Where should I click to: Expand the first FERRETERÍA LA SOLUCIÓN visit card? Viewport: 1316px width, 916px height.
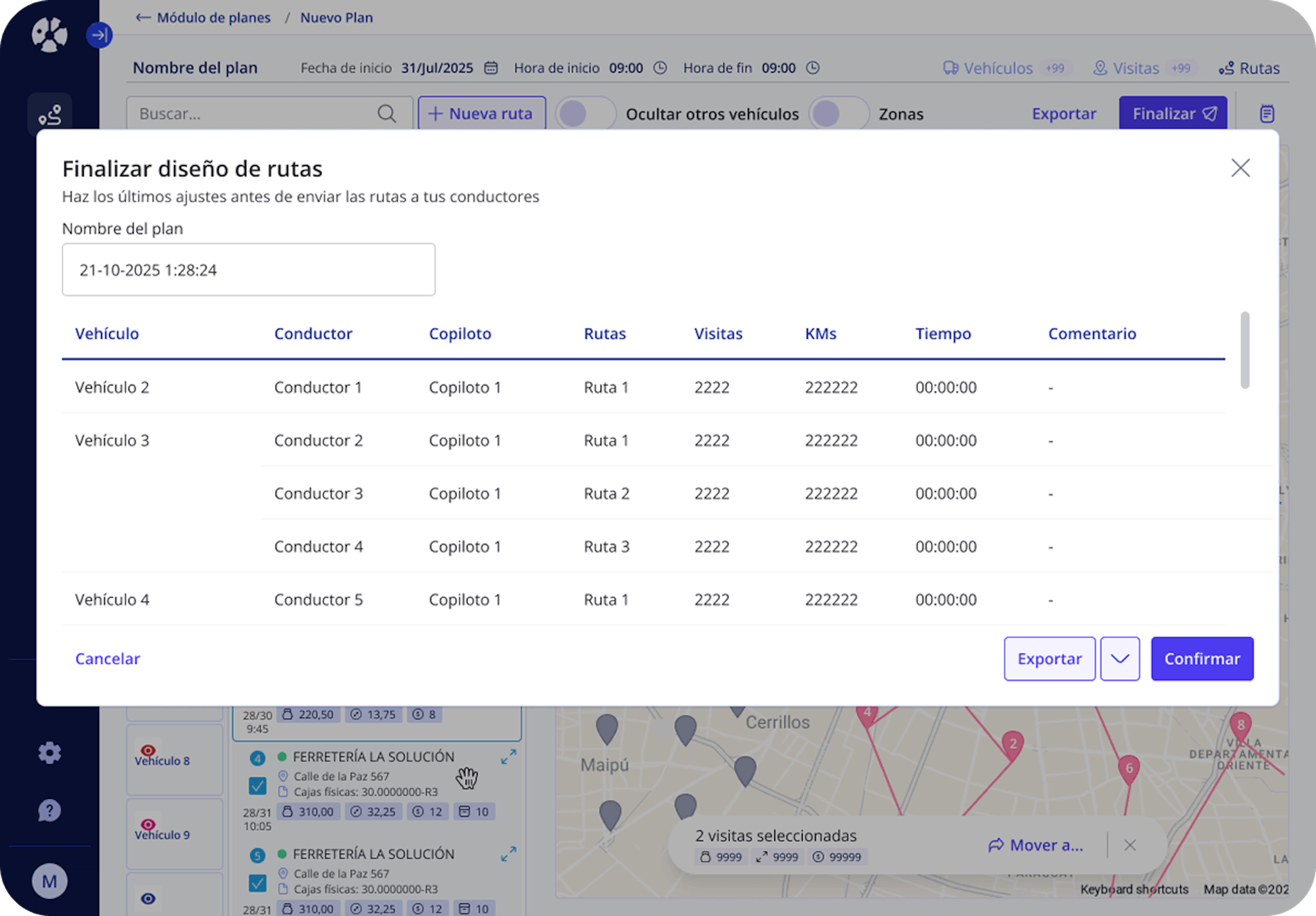click(508, 757)
